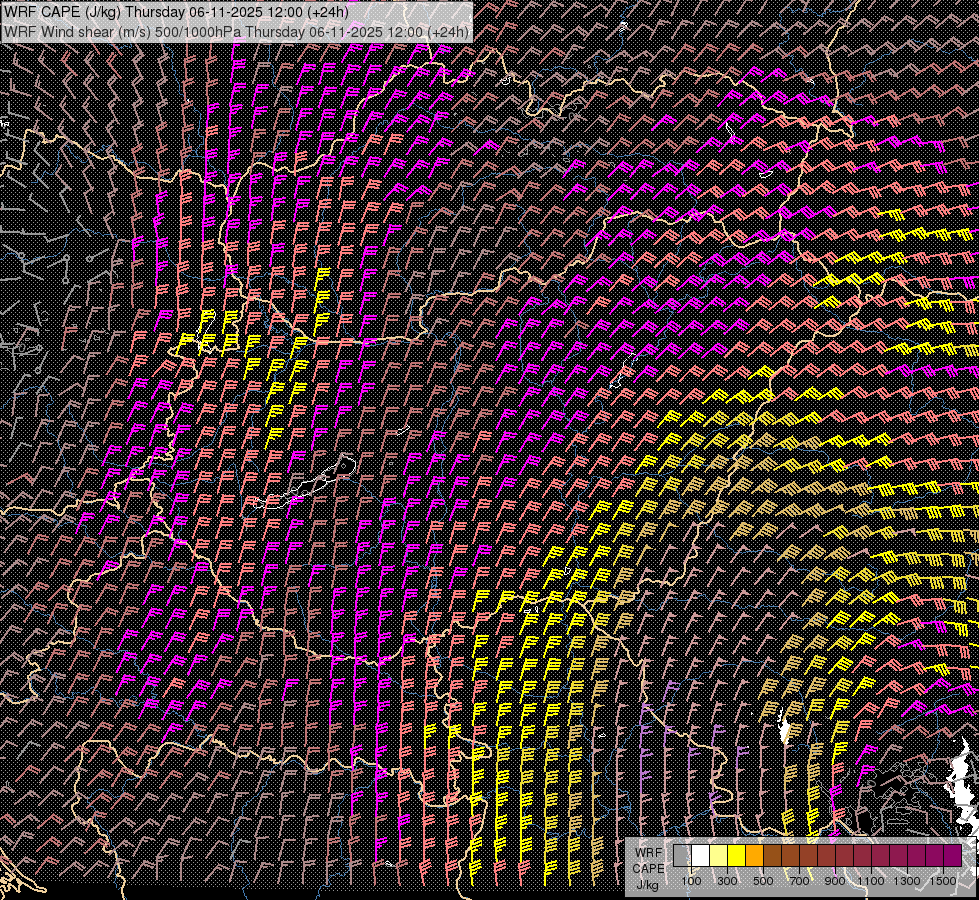Pick the orange swatch in the CAPE legend

(754, 856)
